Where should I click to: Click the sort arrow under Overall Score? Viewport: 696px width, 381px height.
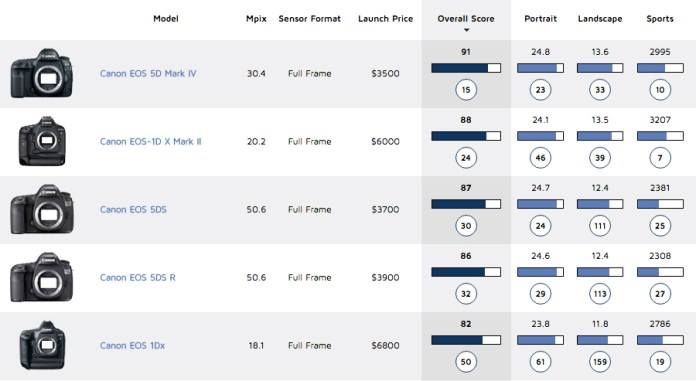pos(466,30)
